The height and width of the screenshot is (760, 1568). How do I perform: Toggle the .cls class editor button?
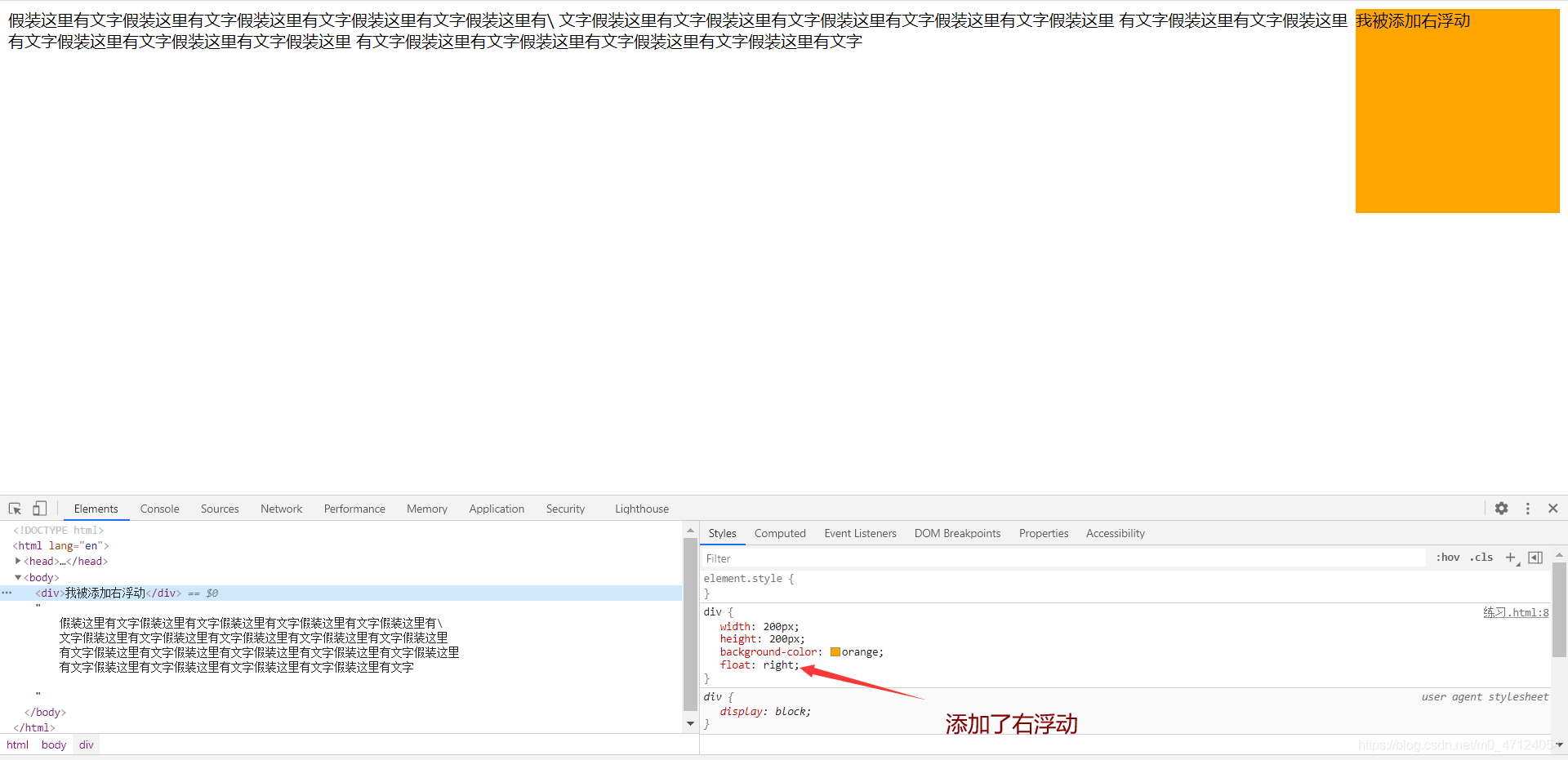pos(1481,558)
